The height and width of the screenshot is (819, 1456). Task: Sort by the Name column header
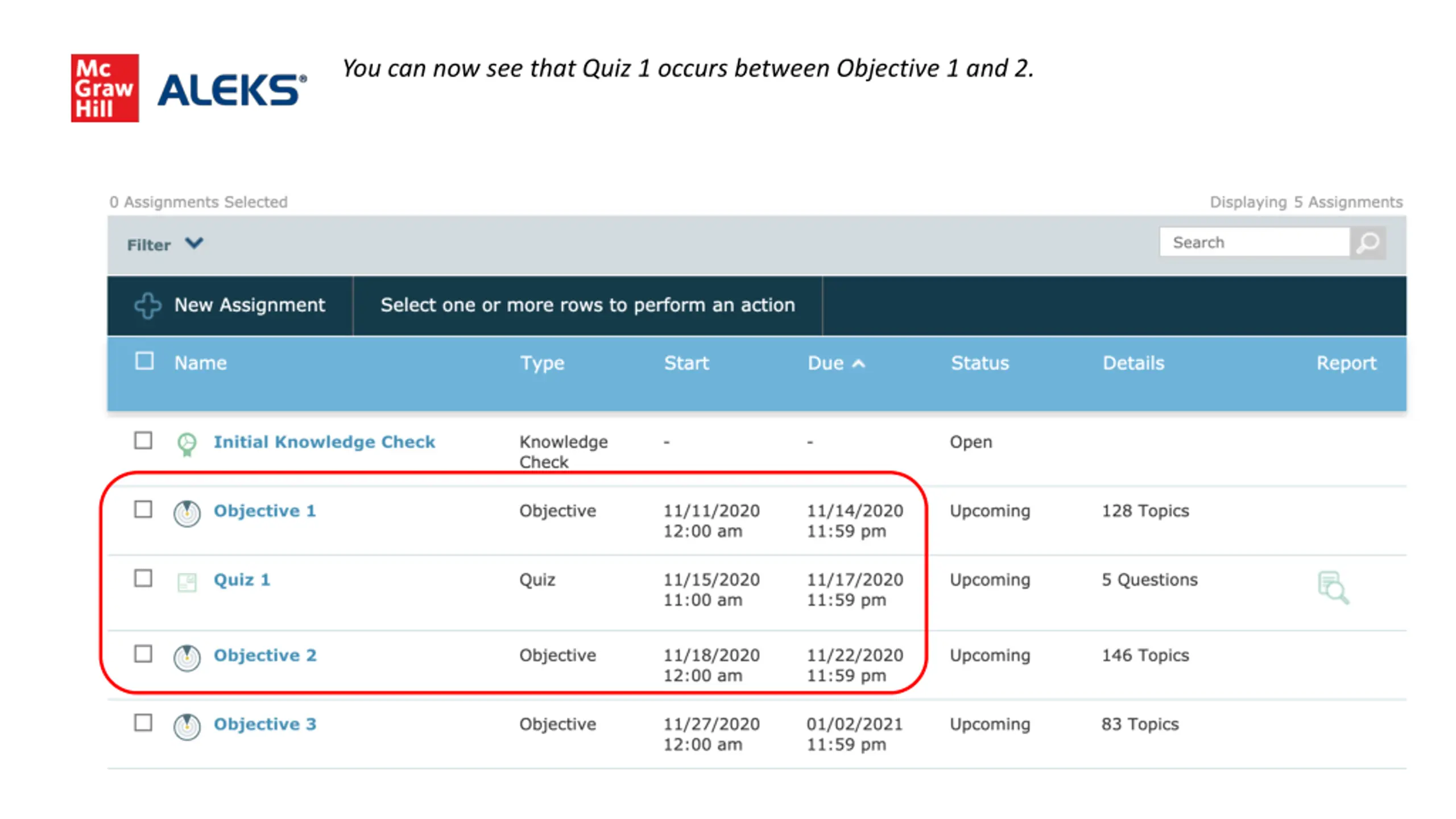point(200,363)
